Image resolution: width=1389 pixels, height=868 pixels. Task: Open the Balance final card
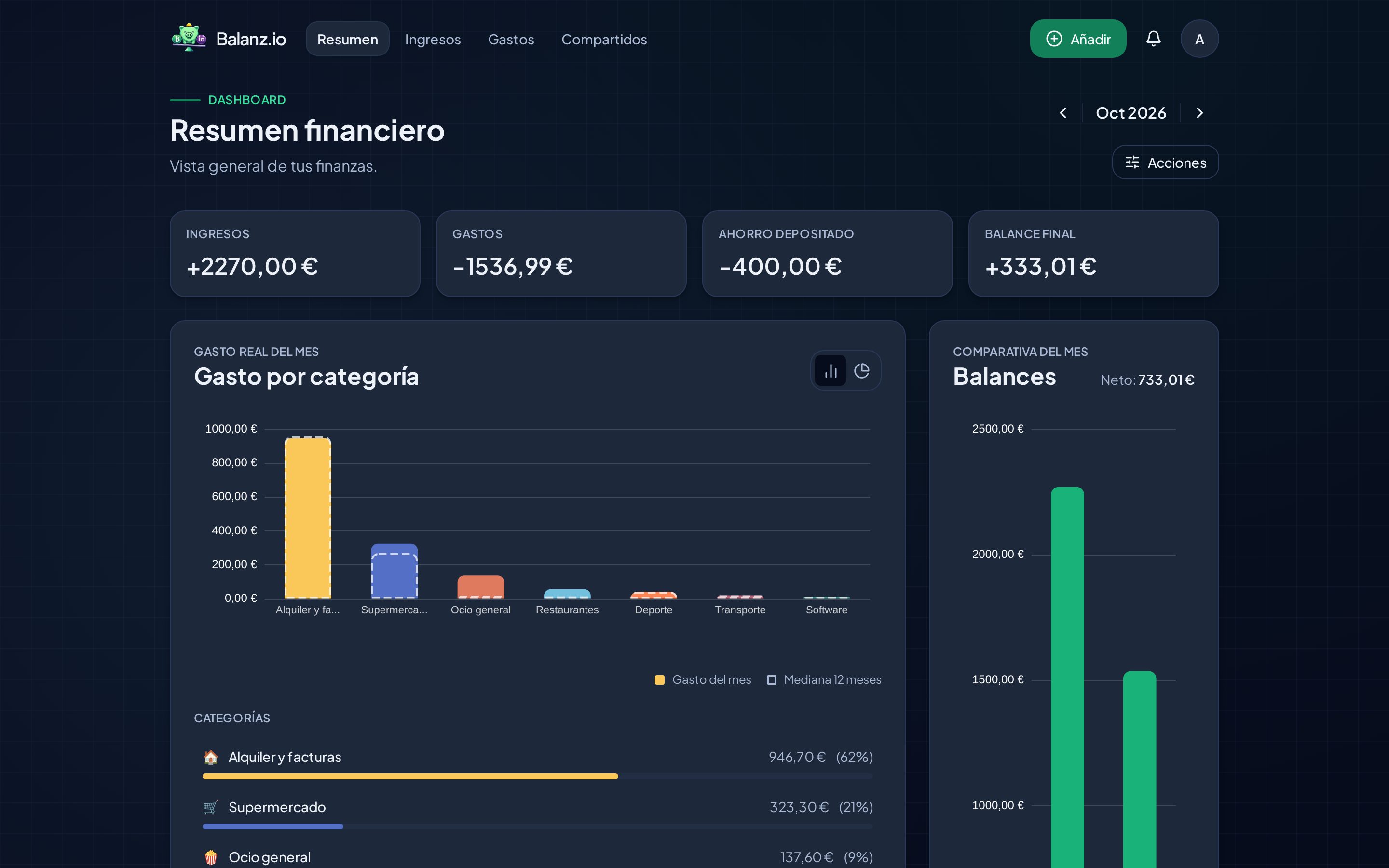[x=1093, y=254]
